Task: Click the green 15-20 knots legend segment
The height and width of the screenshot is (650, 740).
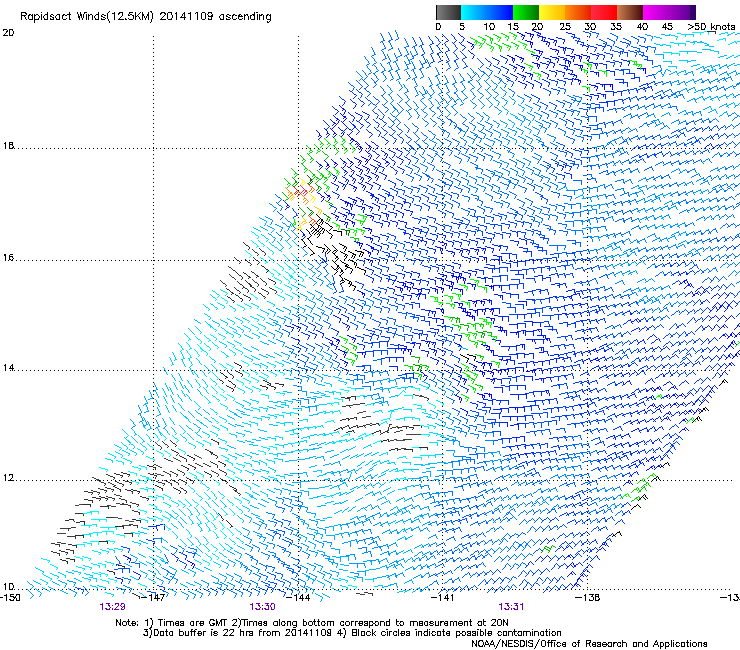Action: click(x=526, y=12)
